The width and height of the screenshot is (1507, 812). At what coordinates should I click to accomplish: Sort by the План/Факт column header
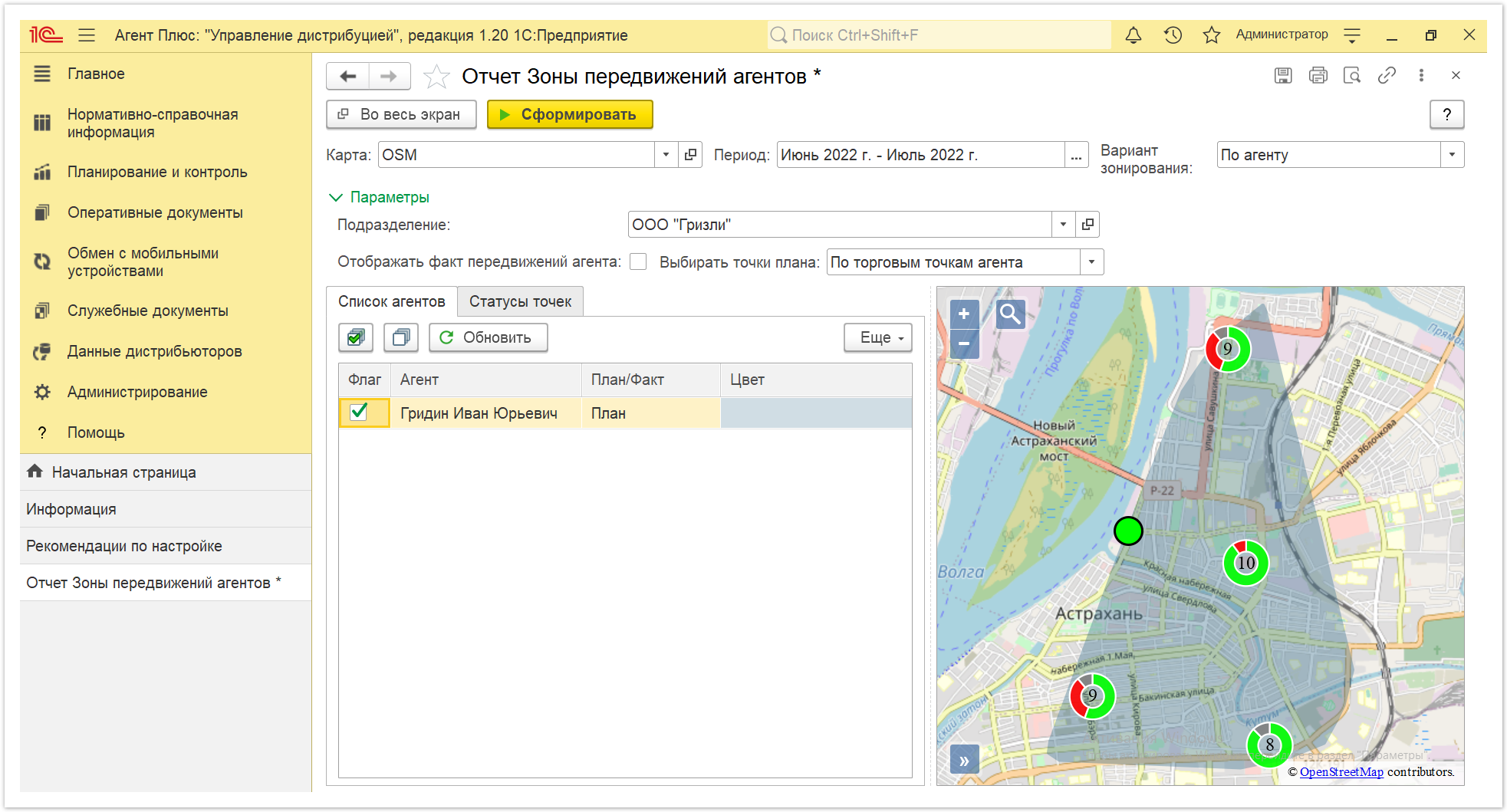click(x=651, y=380)
